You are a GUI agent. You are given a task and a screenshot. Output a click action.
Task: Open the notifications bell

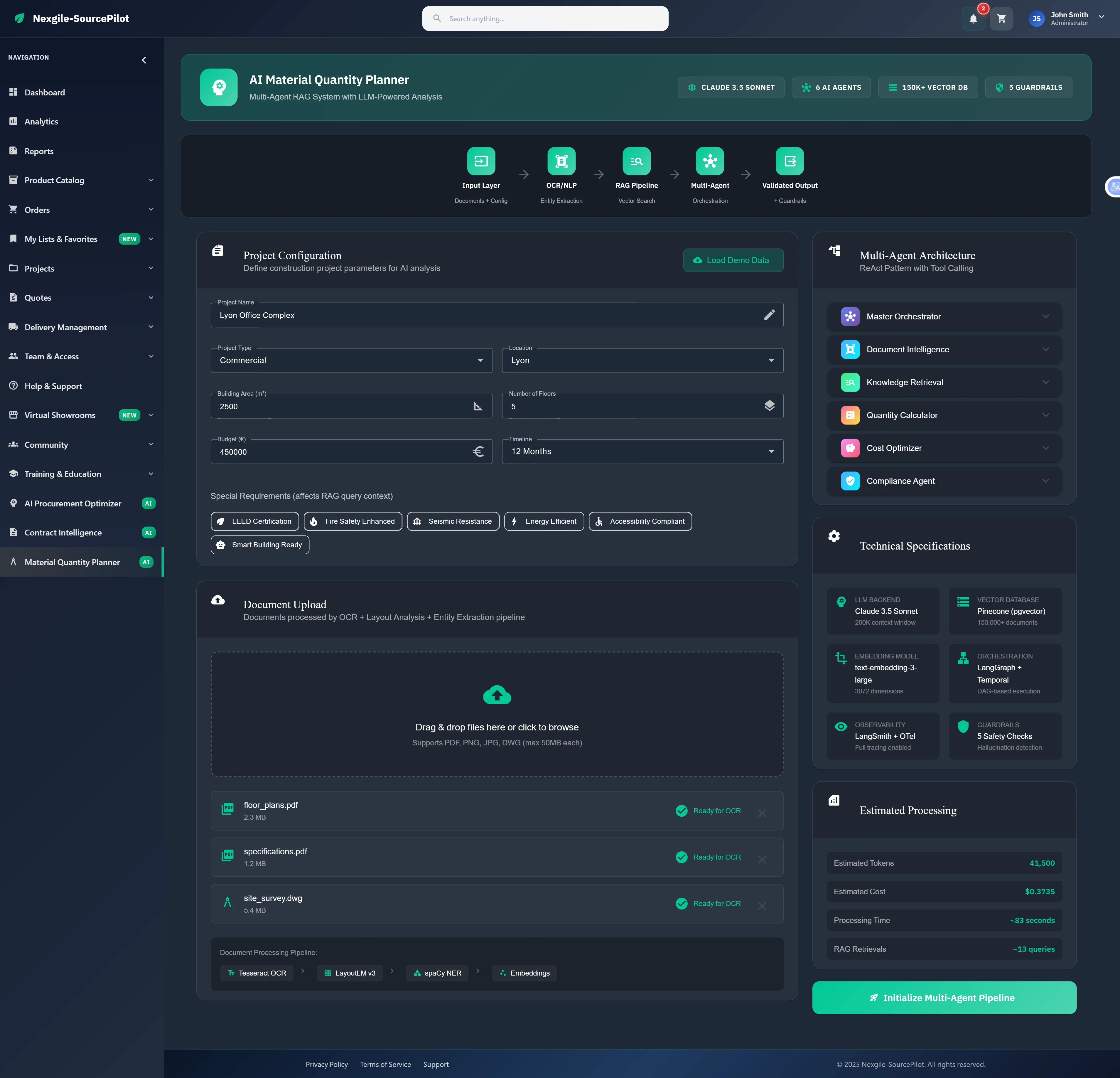(974, 18)
